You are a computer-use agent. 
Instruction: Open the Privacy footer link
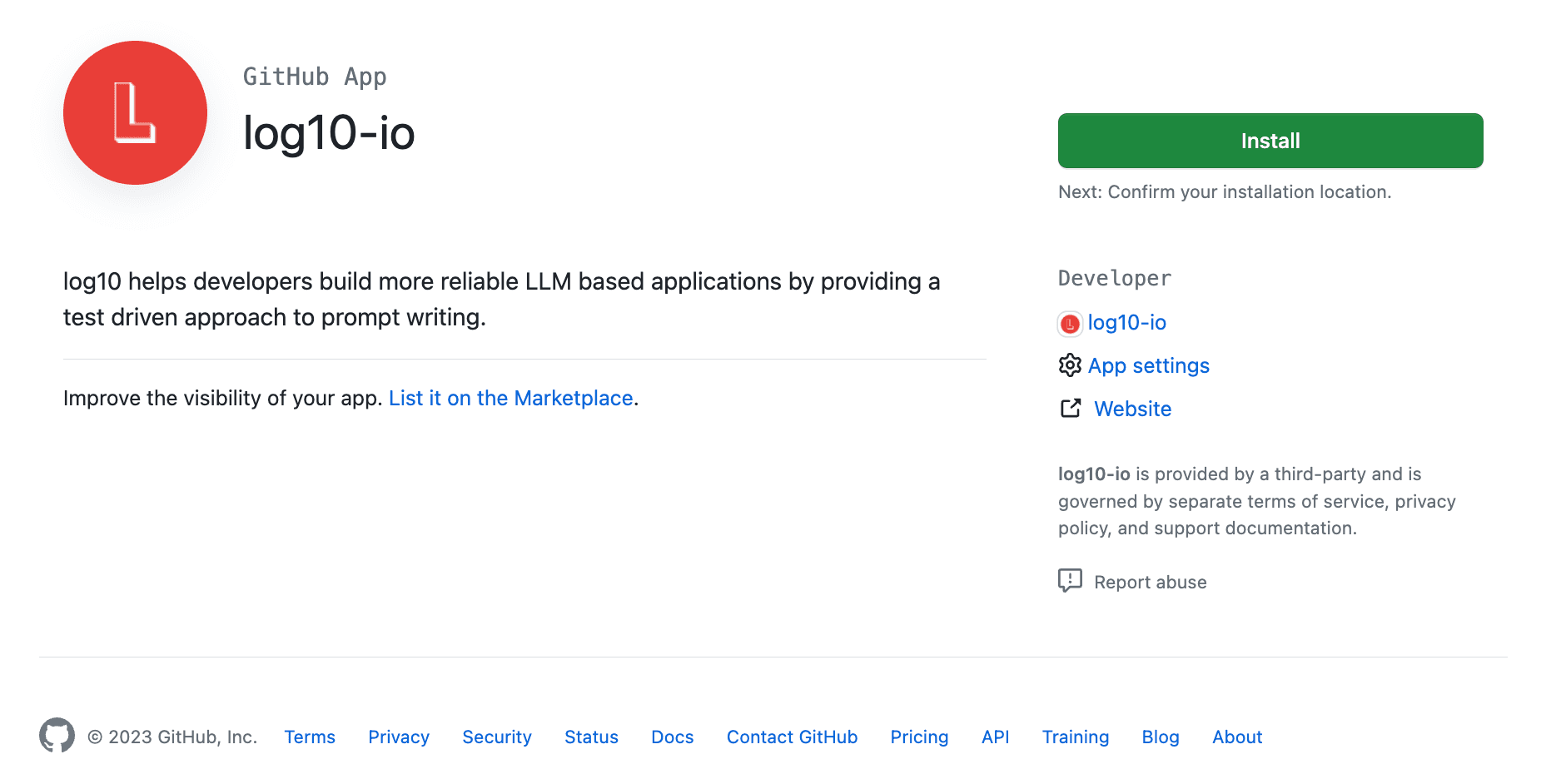coord(399,737)
